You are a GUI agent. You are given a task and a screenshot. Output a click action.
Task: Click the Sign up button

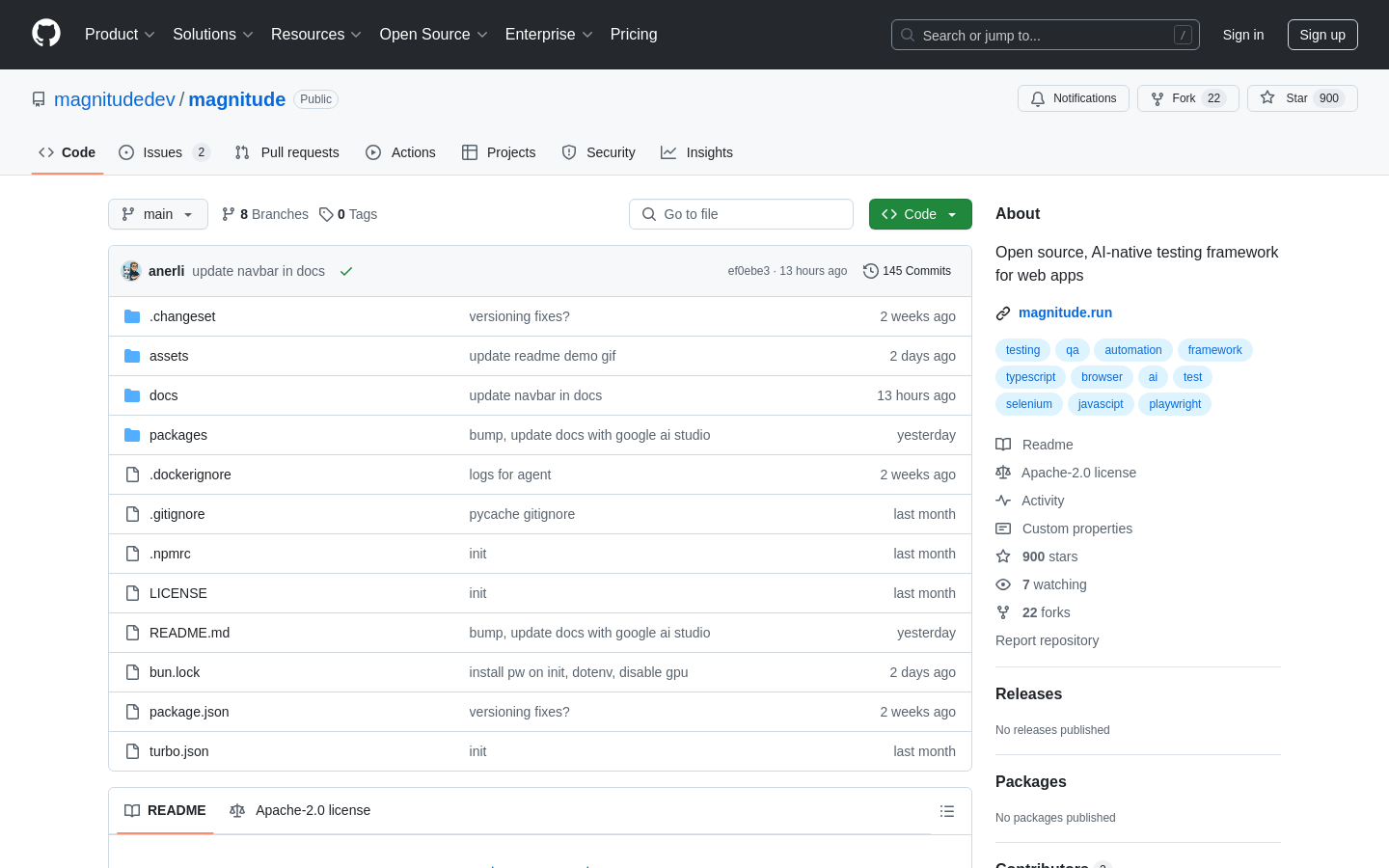point(1322,35)
